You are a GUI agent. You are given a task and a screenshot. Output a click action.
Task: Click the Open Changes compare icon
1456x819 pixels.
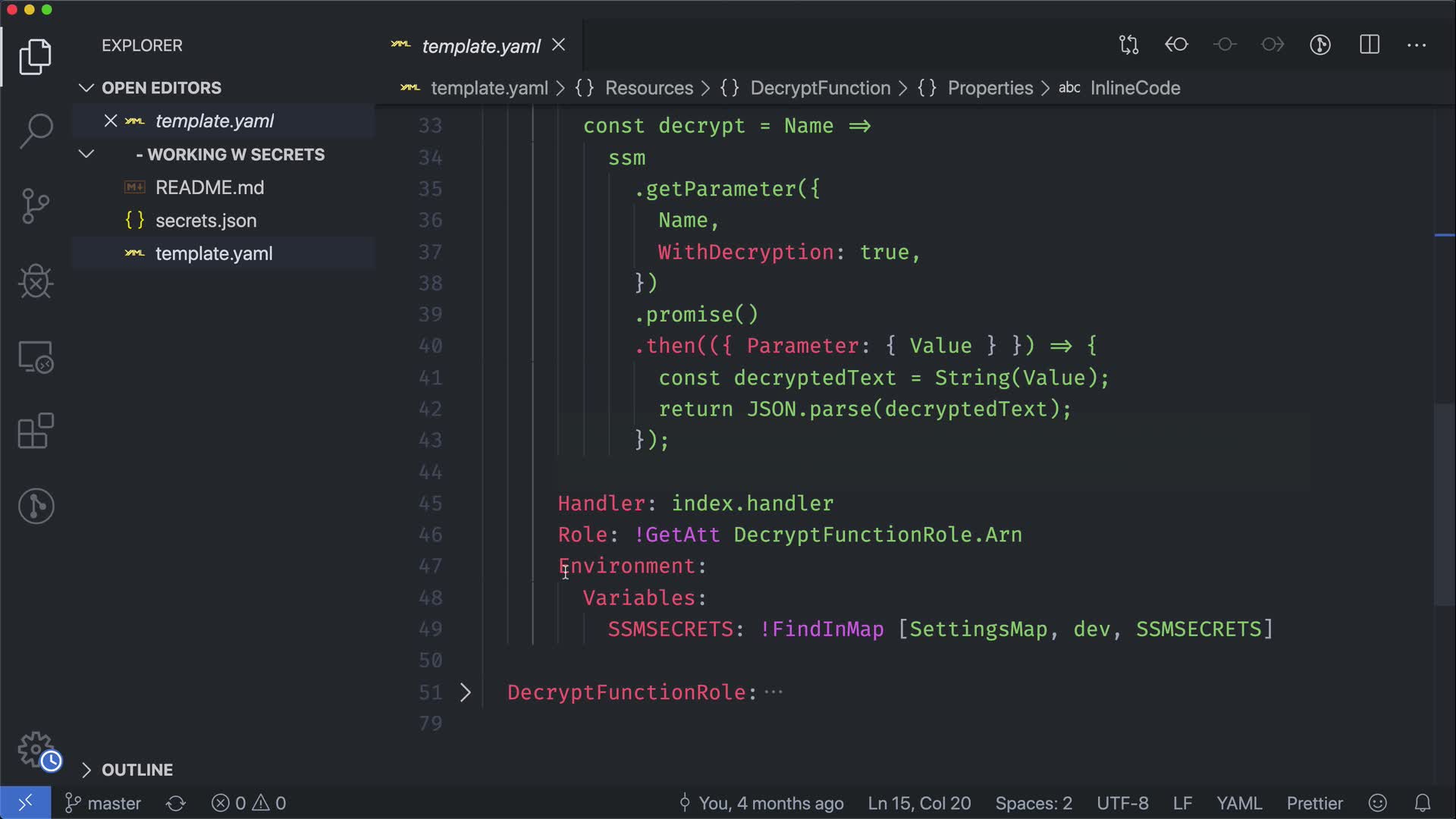click(1128, 45)
